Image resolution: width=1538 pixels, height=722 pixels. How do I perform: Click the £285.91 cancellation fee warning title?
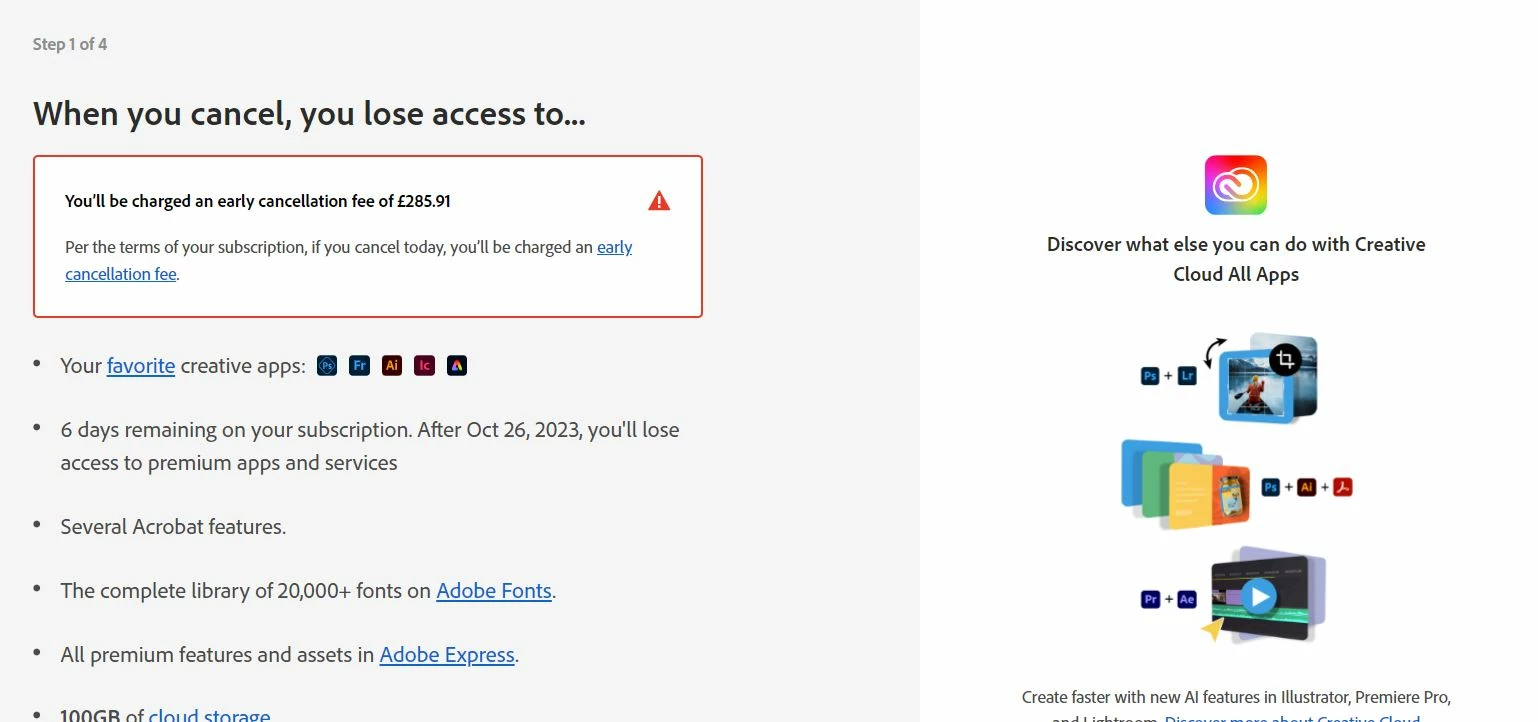click(258, 201)
